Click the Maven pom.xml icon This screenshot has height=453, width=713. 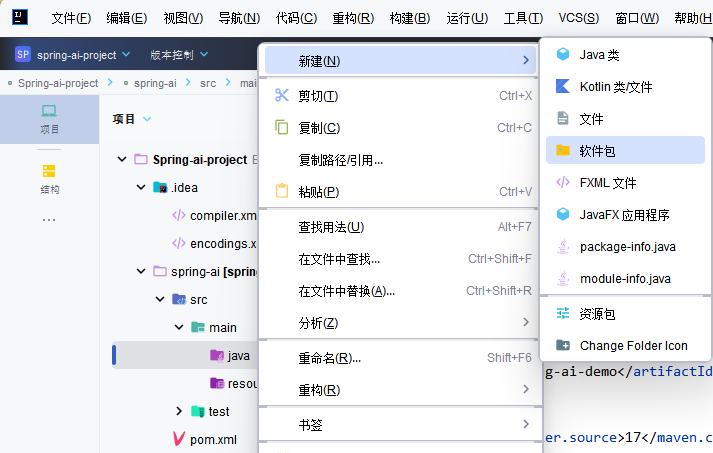(179, 439)
